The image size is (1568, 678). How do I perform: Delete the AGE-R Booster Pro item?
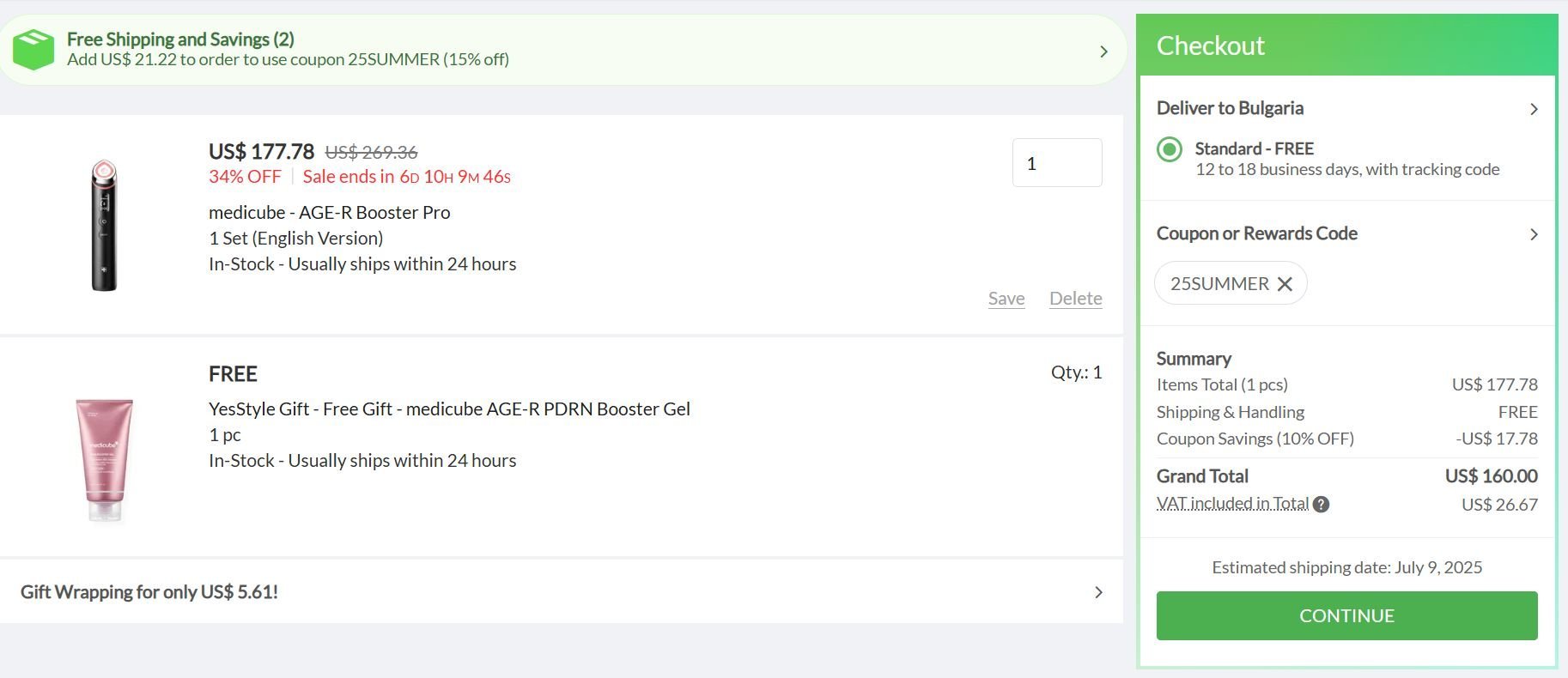coord(1075,299)
